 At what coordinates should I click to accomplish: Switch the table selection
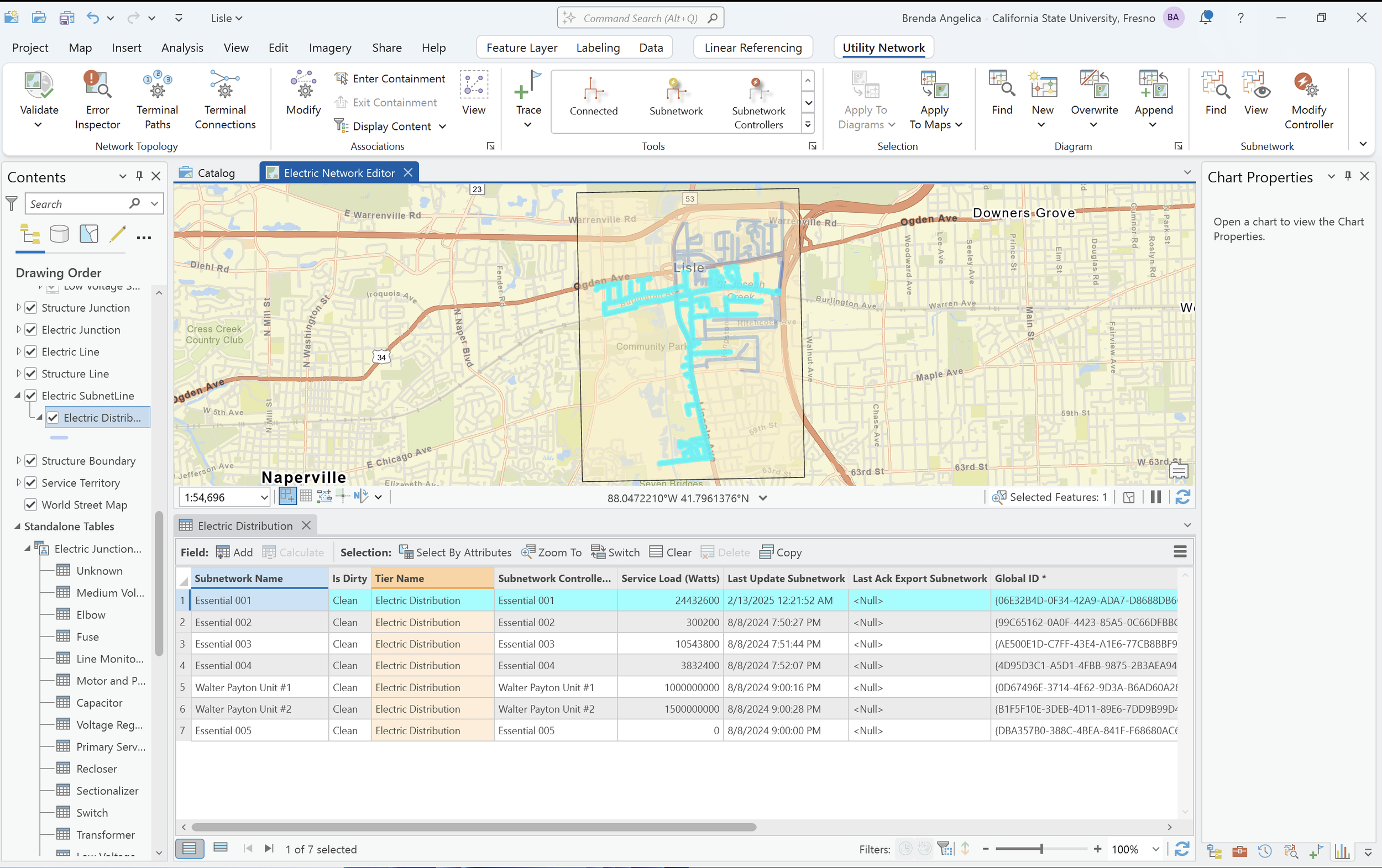pyautogui.click(x=615, y=552)
